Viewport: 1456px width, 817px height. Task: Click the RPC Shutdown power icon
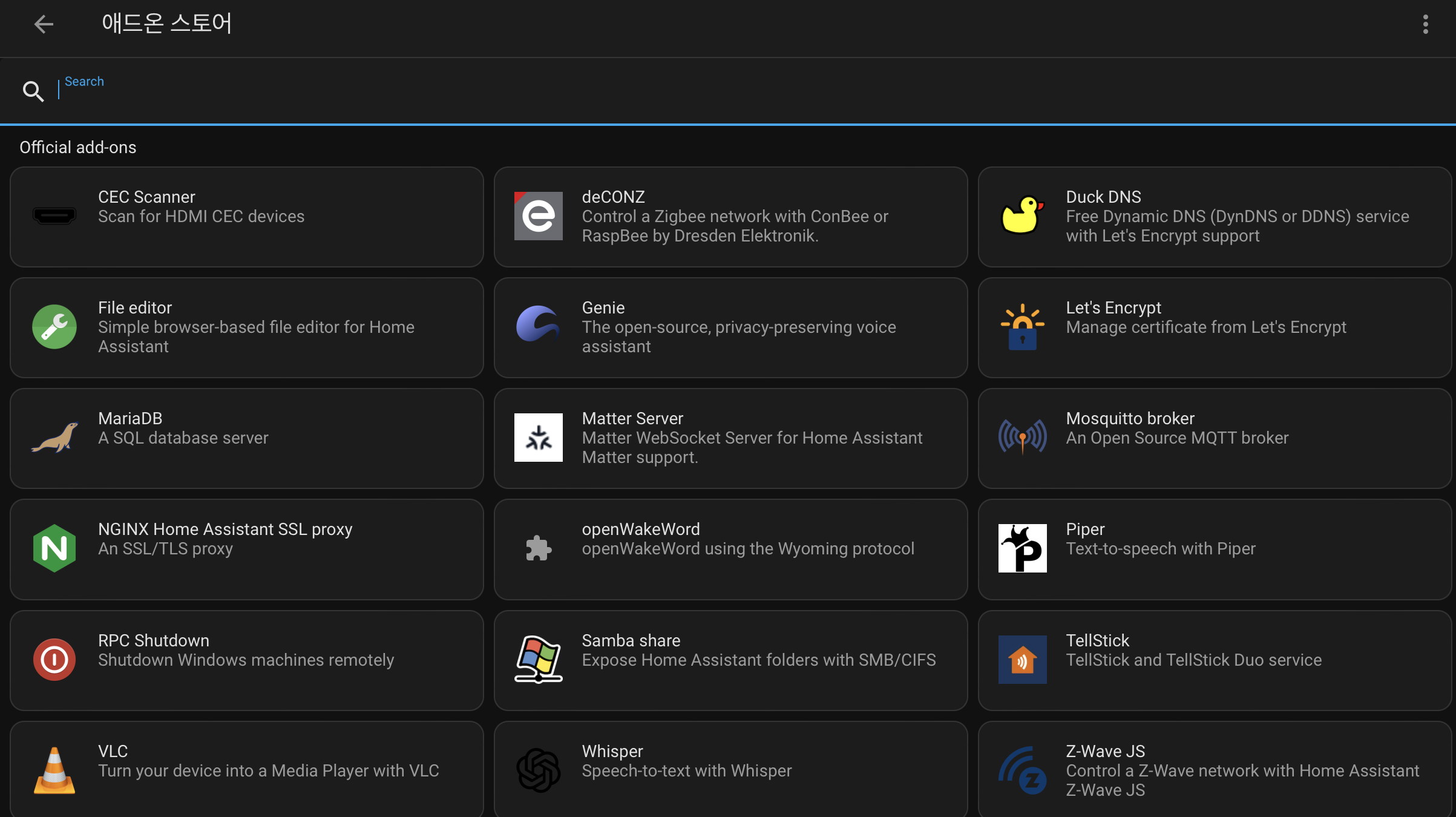coord(54,659)
